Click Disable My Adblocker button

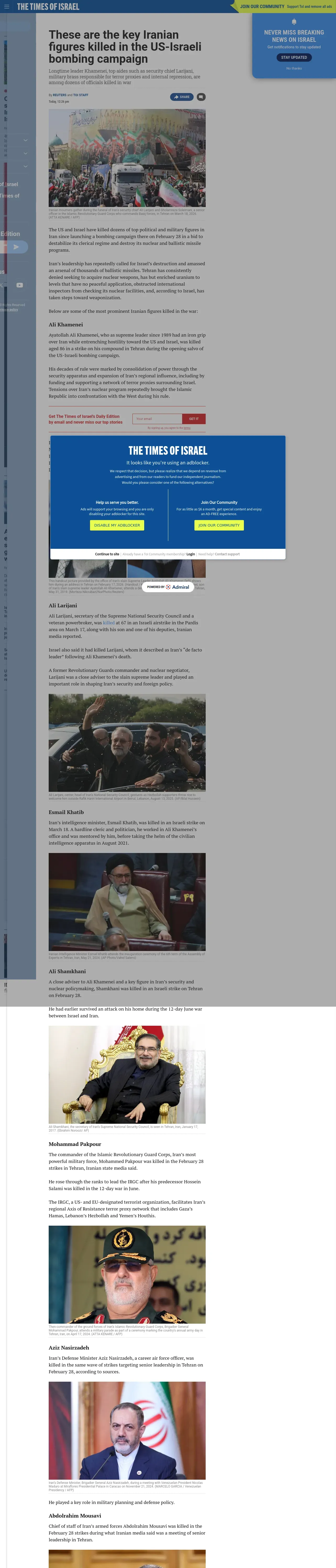[117, 525]
